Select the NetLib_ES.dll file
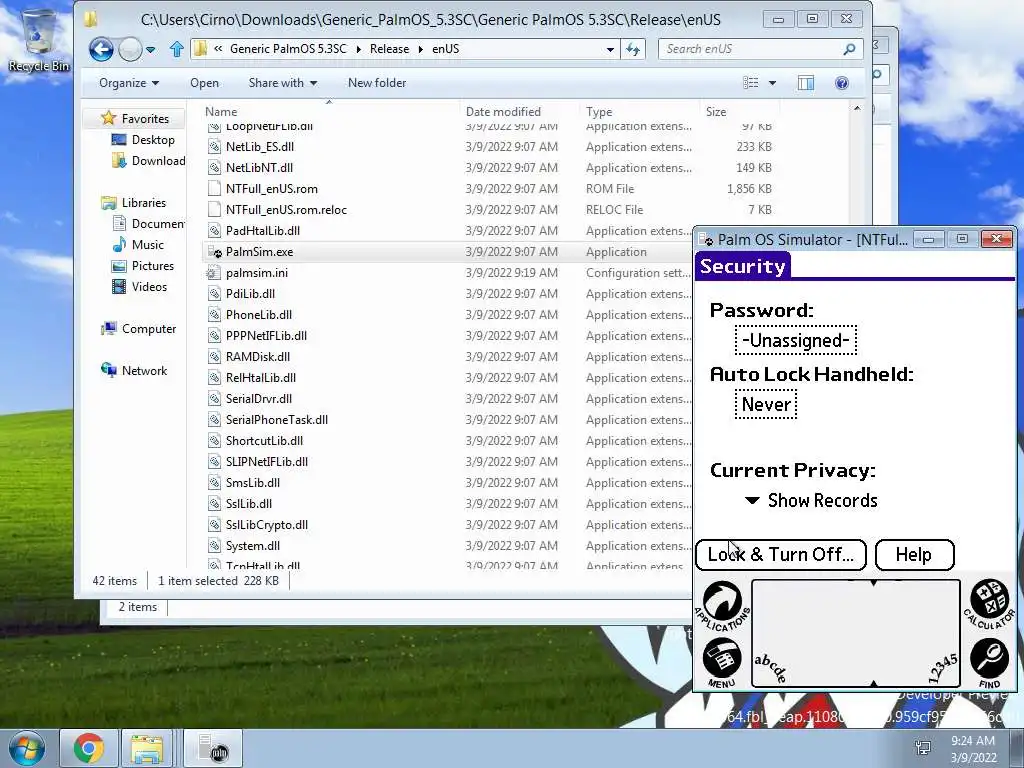Image resolution: width=1024 pixels, height=768 pixels. pos(260,147)
